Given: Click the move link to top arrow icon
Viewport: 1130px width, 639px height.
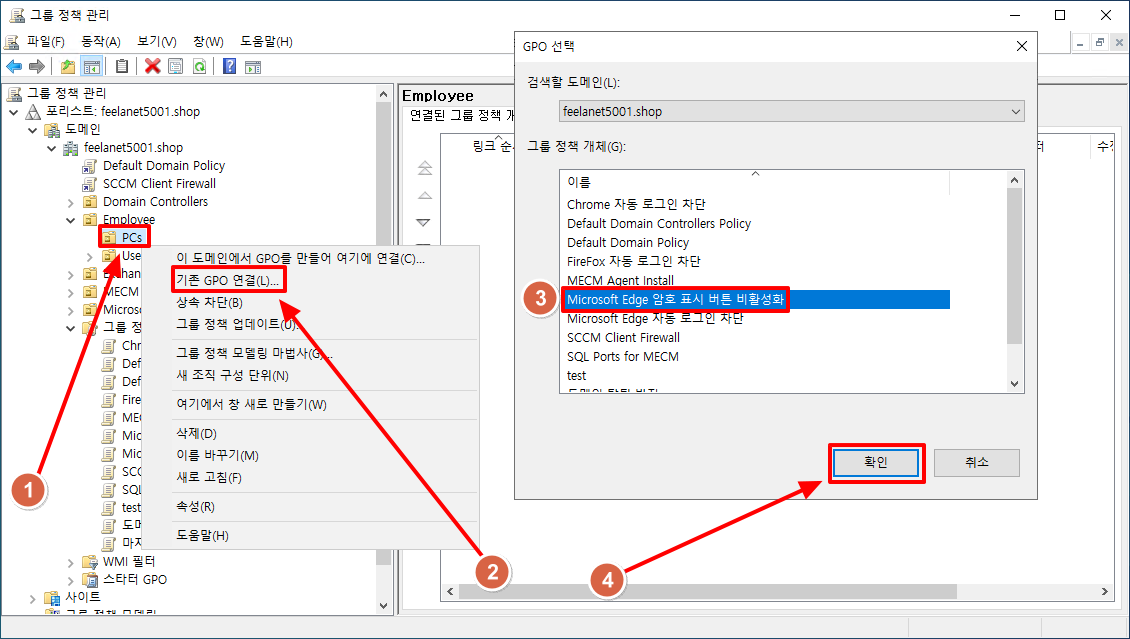Looking at the screenshot, I should tap(425, 169).
